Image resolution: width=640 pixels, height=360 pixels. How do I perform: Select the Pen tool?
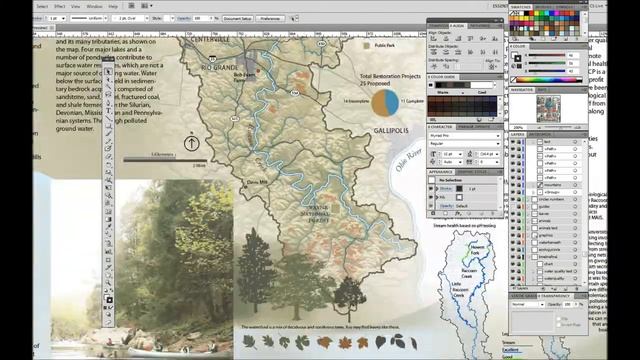[108, 103]
